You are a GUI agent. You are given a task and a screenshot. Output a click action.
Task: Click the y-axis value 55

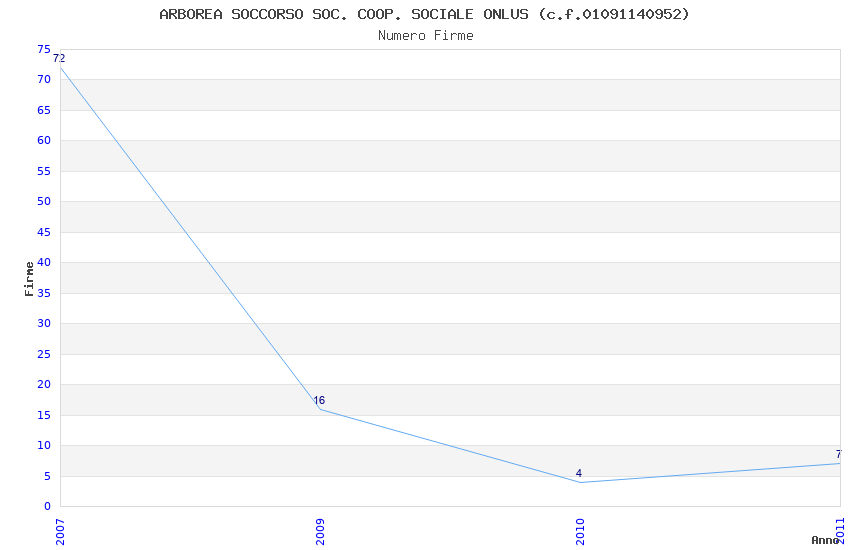44,171
